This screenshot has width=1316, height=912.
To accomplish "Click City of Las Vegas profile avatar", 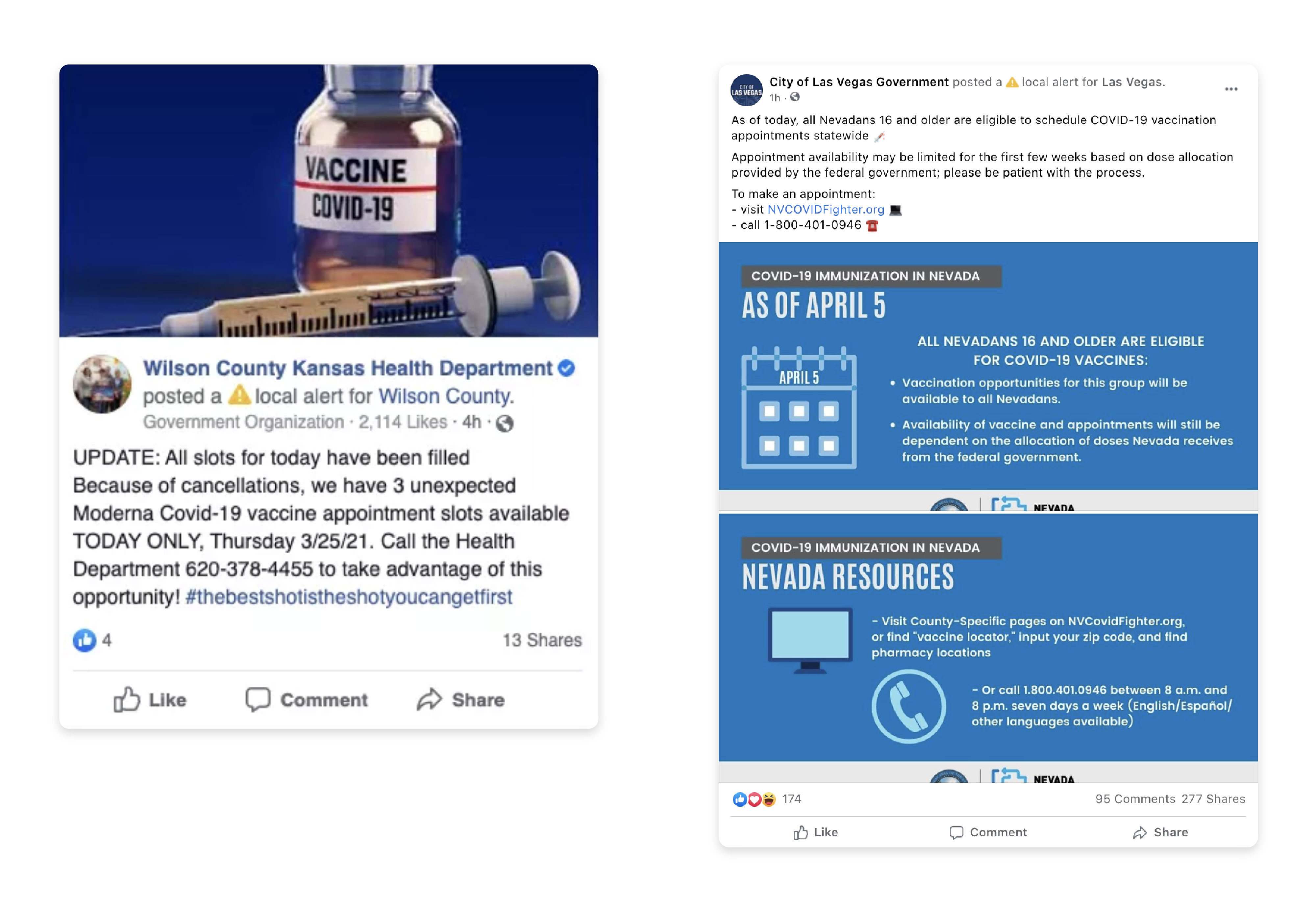I will coord(746,90).
